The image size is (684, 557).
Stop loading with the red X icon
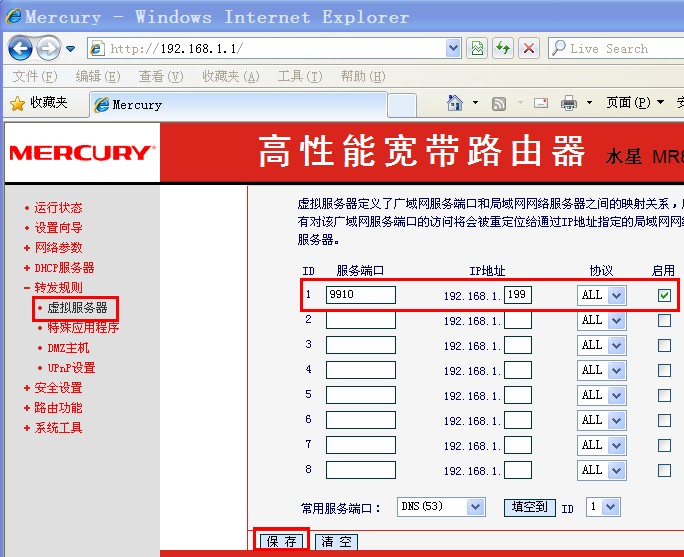point(529,48)
